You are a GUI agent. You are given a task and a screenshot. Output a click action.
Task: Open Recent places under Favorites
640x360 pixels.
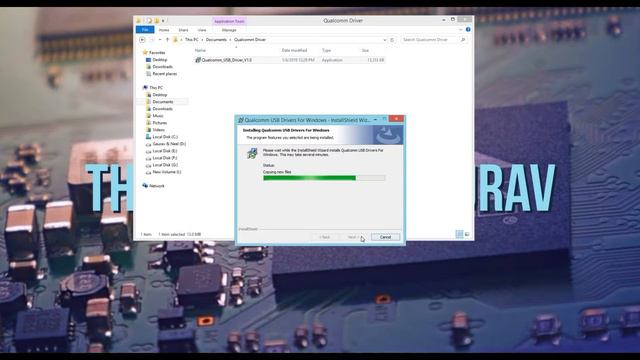164,74
